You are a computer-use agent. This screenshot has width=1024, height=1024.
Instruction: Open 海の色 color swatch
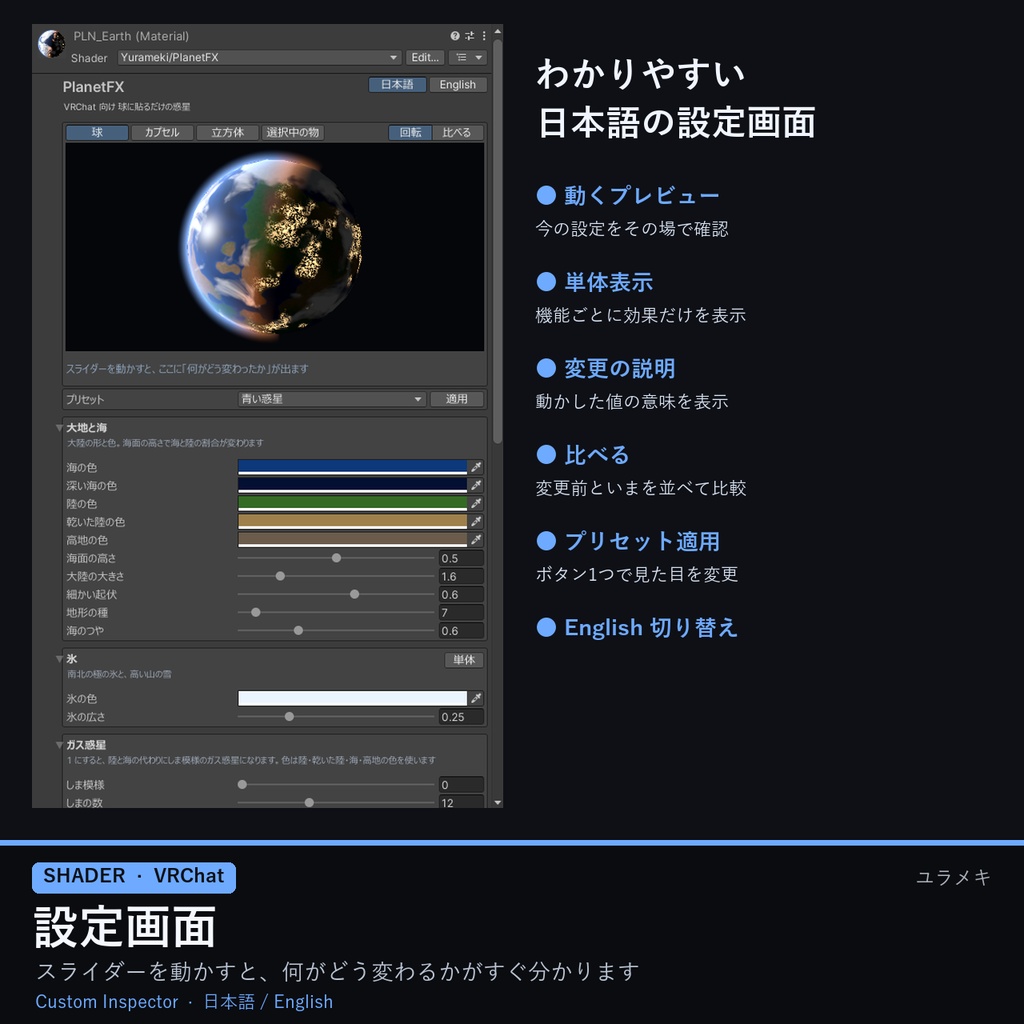pyautogui.click(x=353, y=467)
